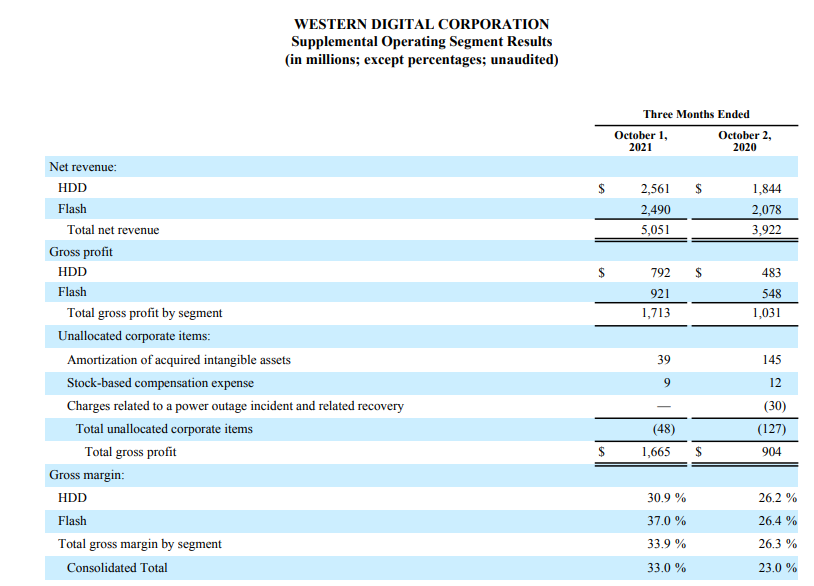Select Flash gross margin 37.0 %
This screenshot has width=814, height=586.
[666, 521]
